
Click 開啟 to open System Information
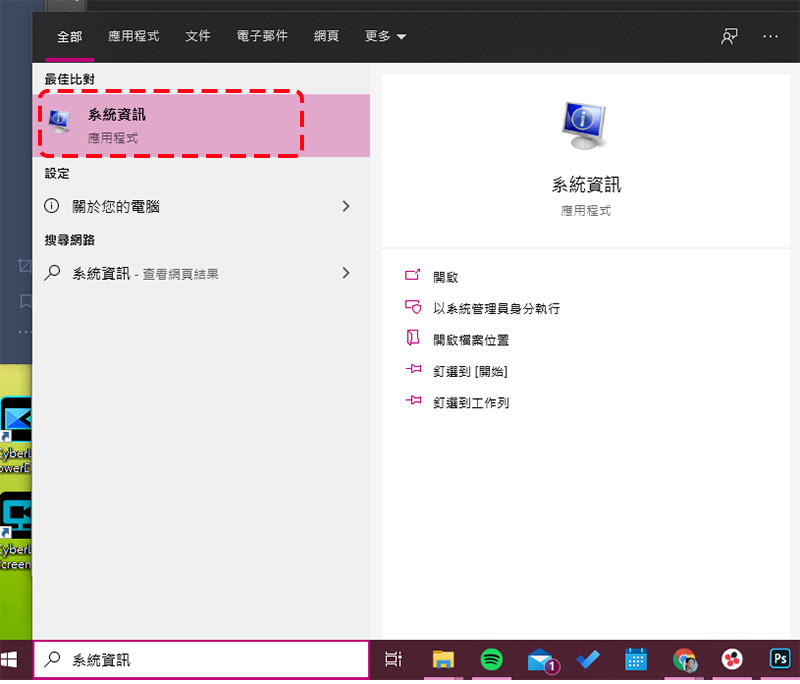445,278
